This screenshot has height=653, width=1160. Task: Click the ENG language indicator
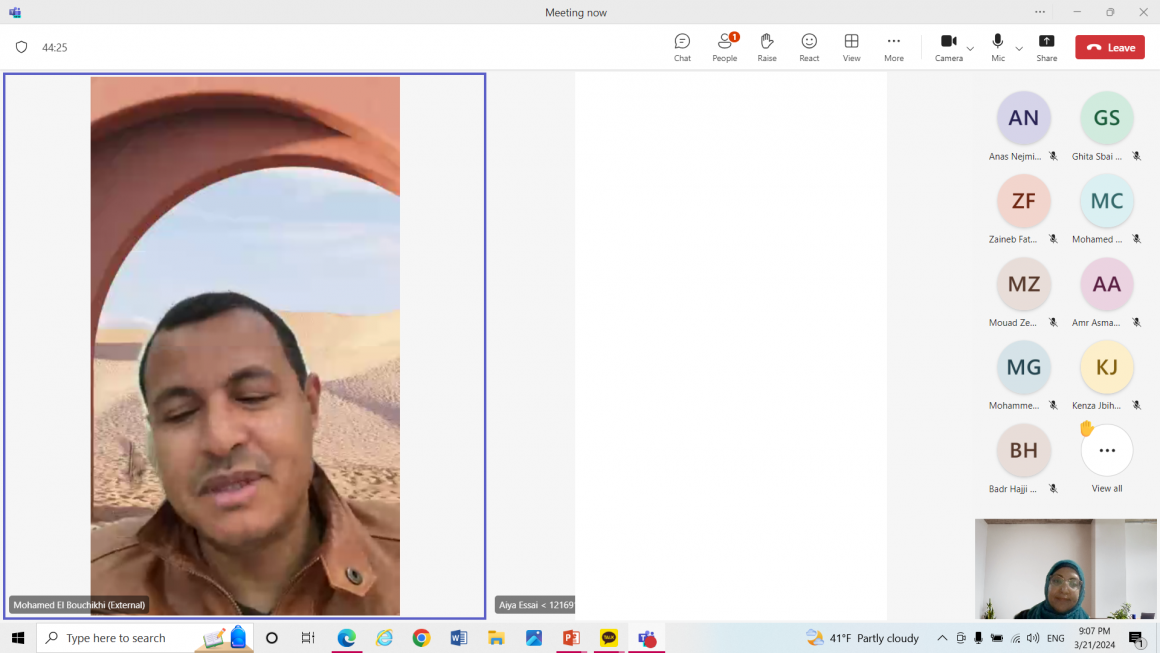click(x=1056, y=637)
